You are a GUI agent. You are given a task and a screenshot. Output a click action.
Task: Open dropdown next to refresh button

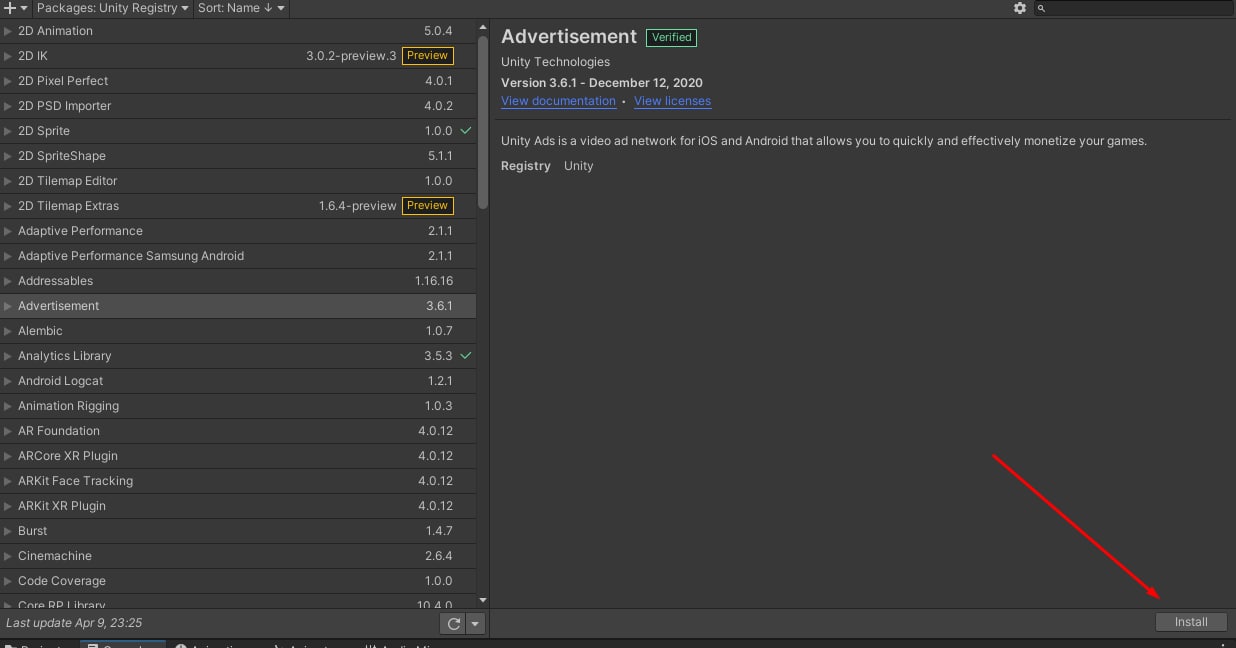pyautogui.click(x=476, y=623)
